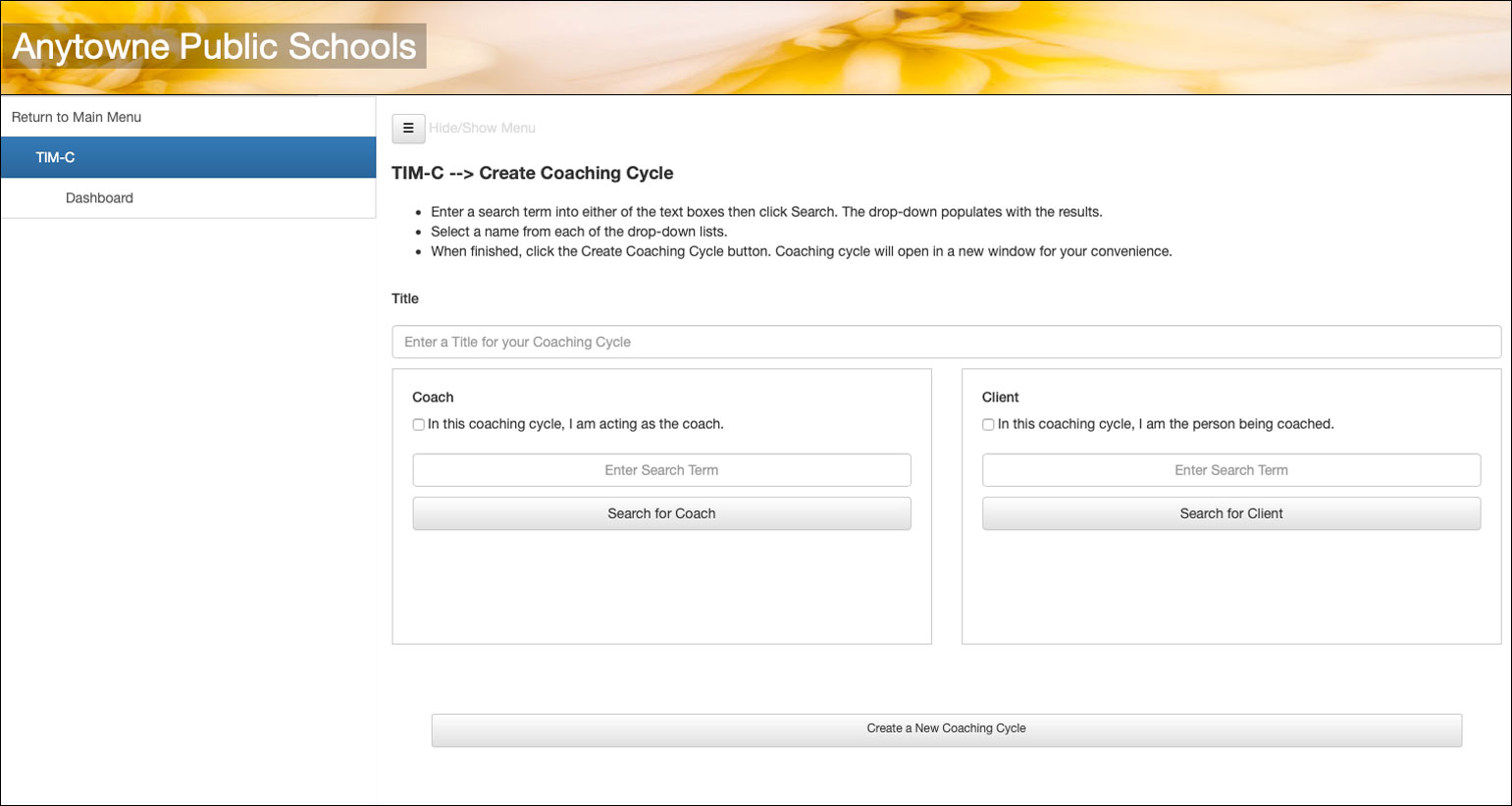Click the Client panel heading

[1001, 398]
